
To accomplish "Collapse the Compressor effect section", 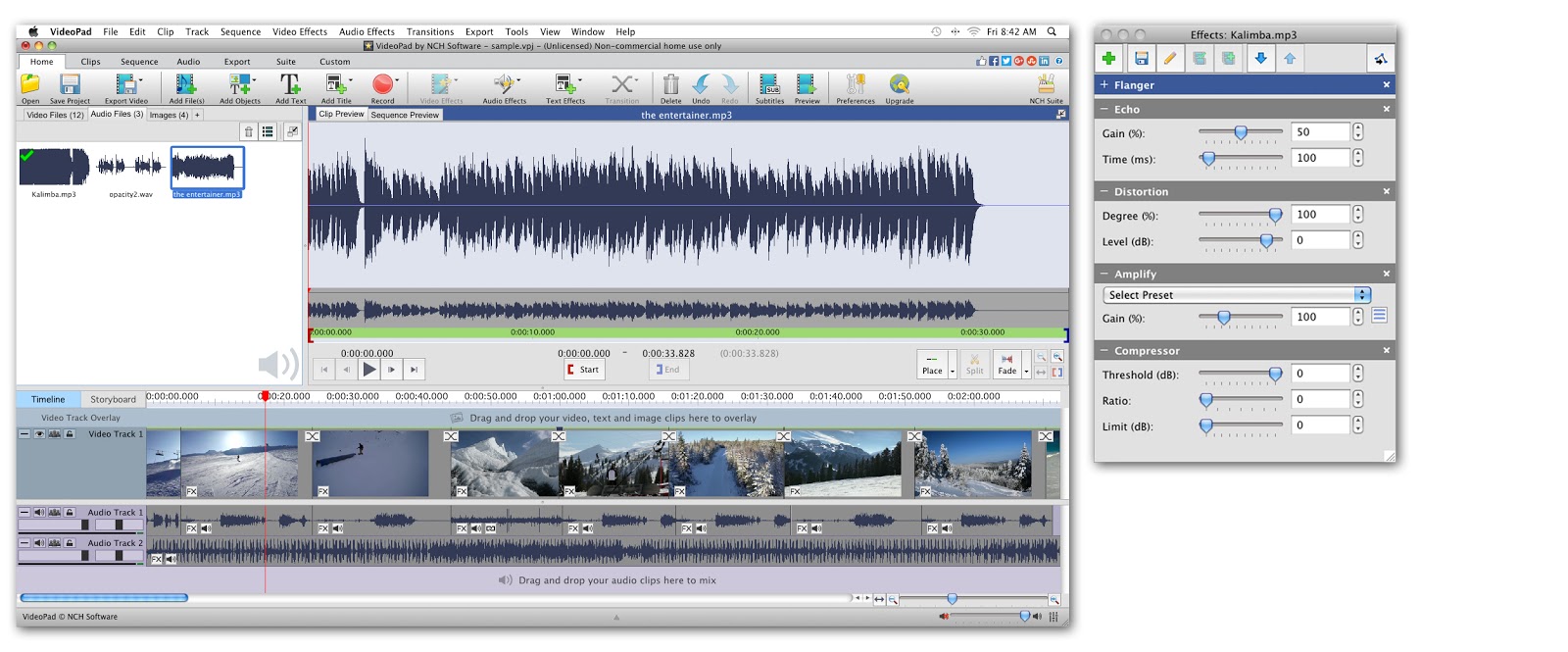I will pos(1104,351).
